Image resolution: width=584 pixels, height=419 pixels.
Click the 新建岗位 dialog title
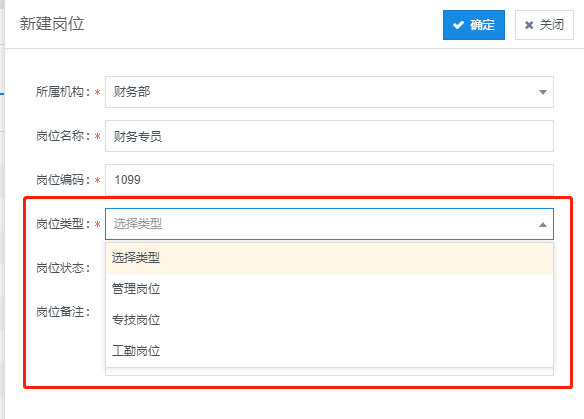click(52, 24)
